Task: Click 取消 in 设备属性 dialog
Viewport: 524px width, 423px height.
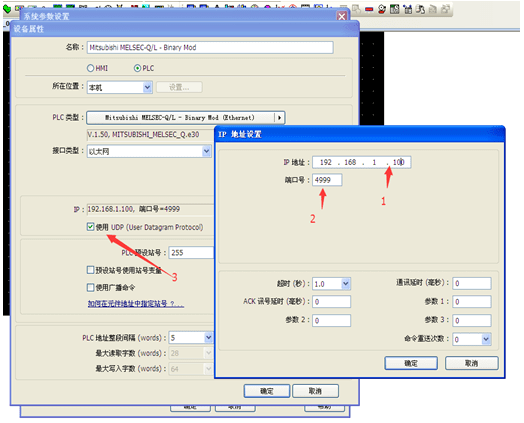Action: (315, 391)
